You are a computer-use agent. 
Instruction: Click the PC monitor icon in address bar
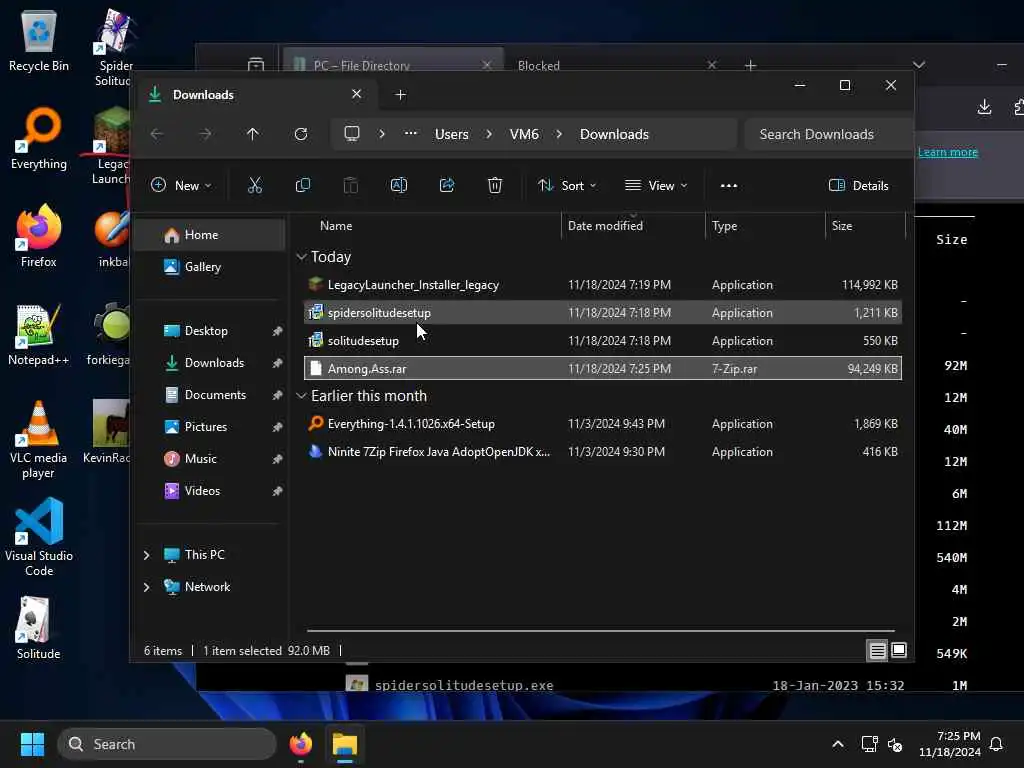tap(352, 134)
